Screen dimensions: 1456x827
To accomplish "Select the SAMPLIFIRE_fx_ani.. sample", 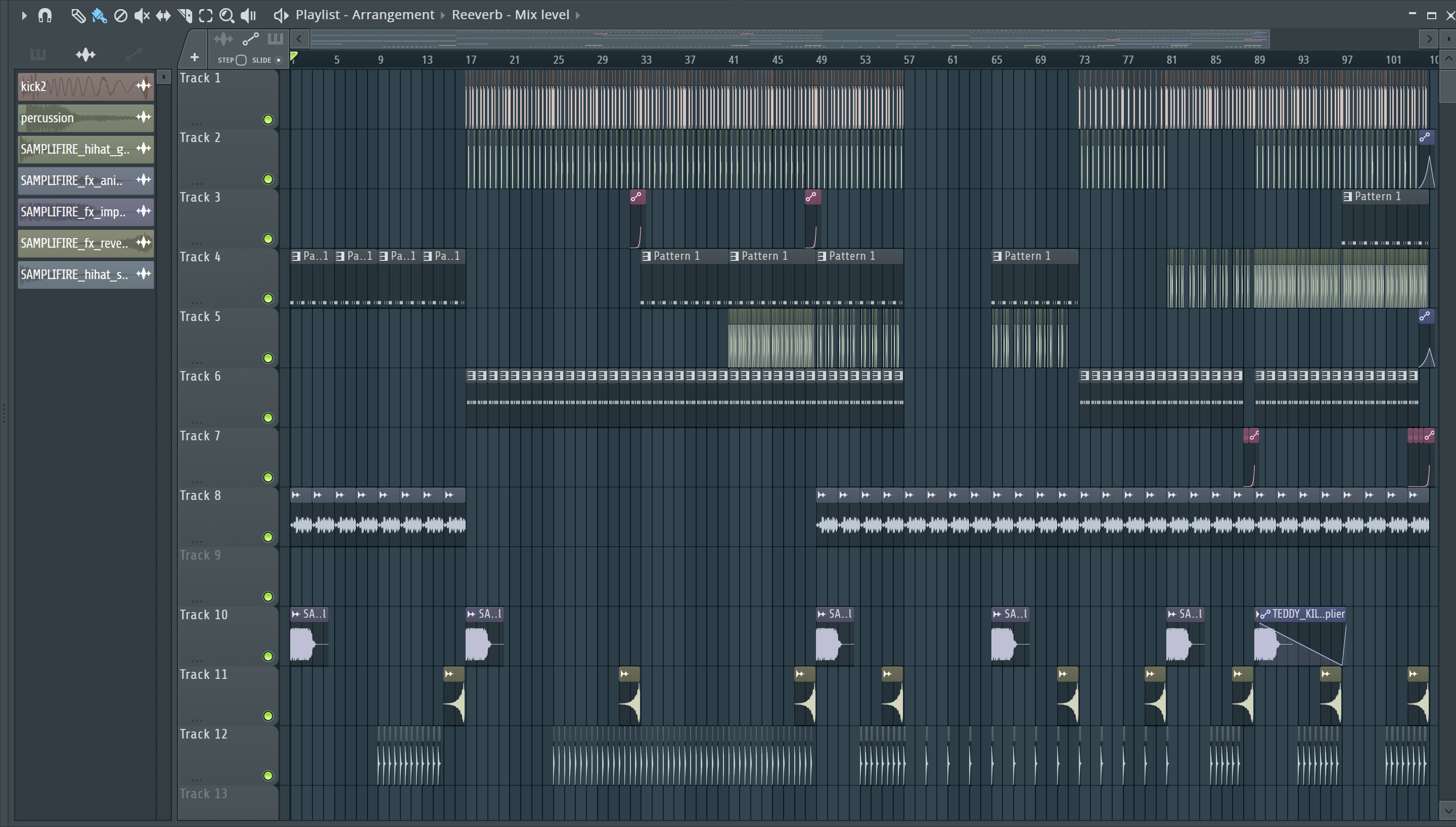I will pos(86,180).
